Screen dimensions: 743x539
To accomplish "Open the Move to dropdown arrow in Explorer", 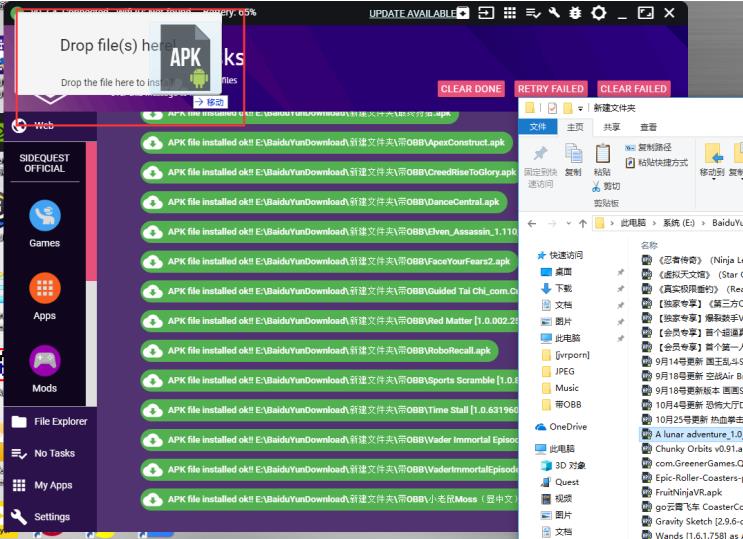I will pyautogui.click(x=713, y=179).
